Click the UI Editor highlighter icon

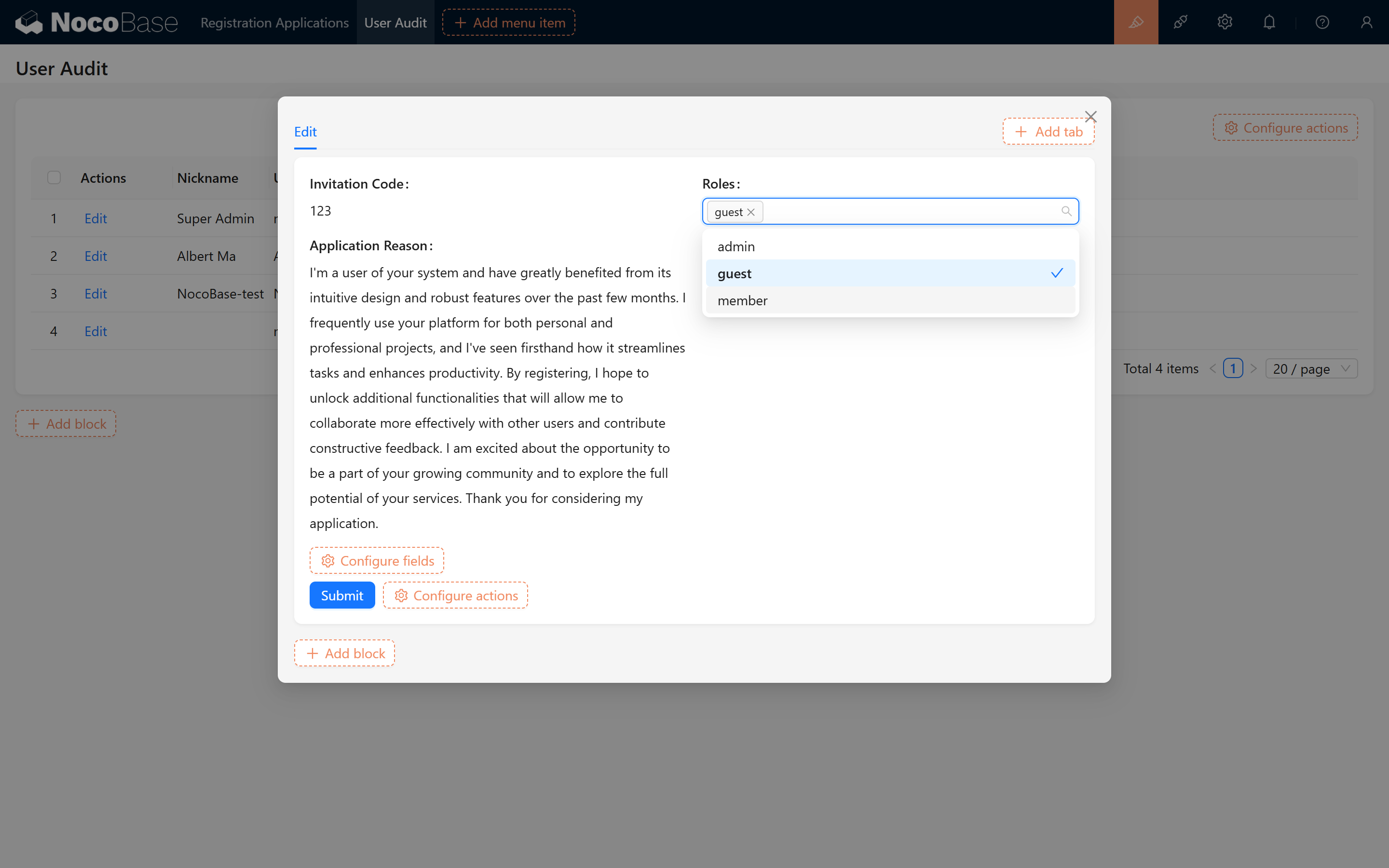pyautogui.click(x=1135, y=22)
